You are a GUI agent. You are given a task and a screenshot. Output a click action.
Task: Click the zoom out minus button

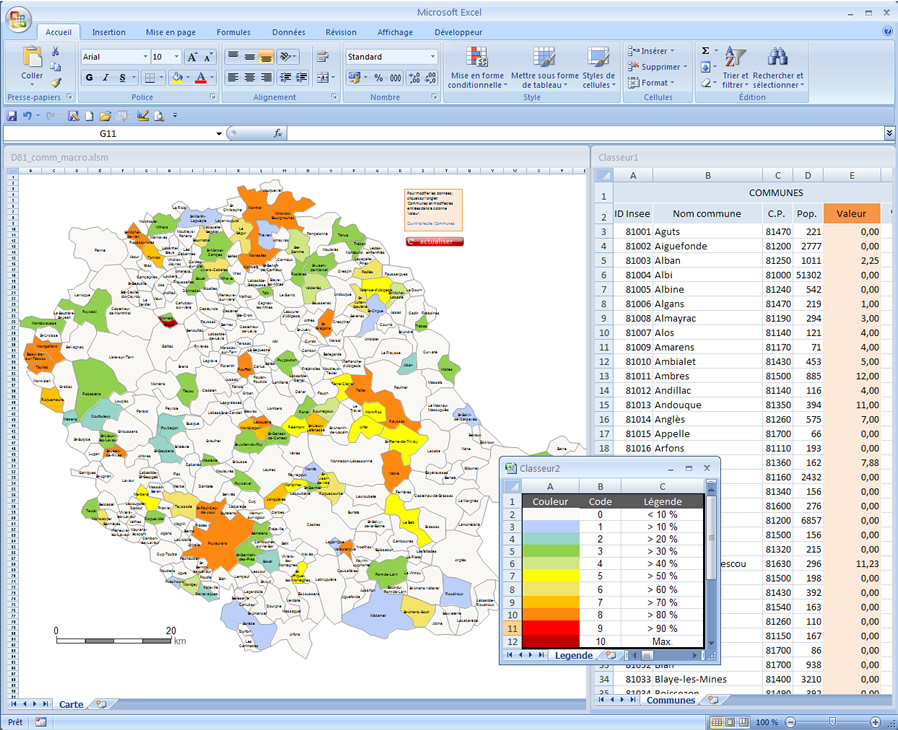(x=790, y=722)
